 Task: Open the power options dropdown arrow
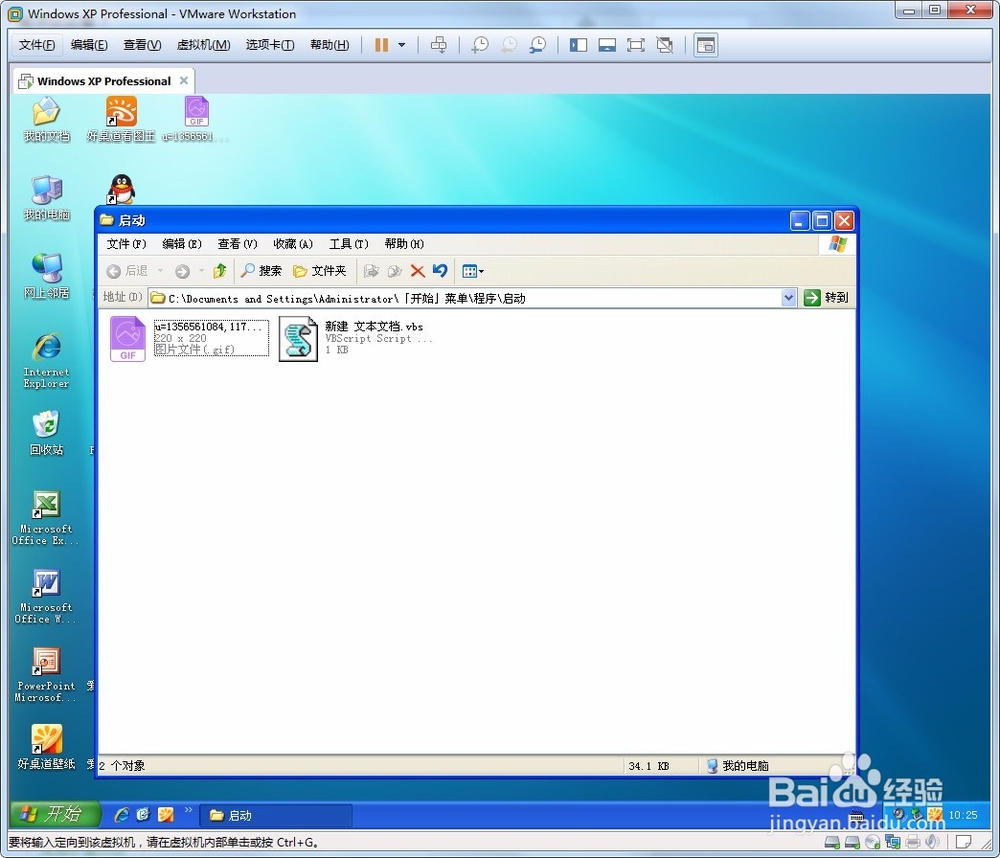tap(402, 45)
